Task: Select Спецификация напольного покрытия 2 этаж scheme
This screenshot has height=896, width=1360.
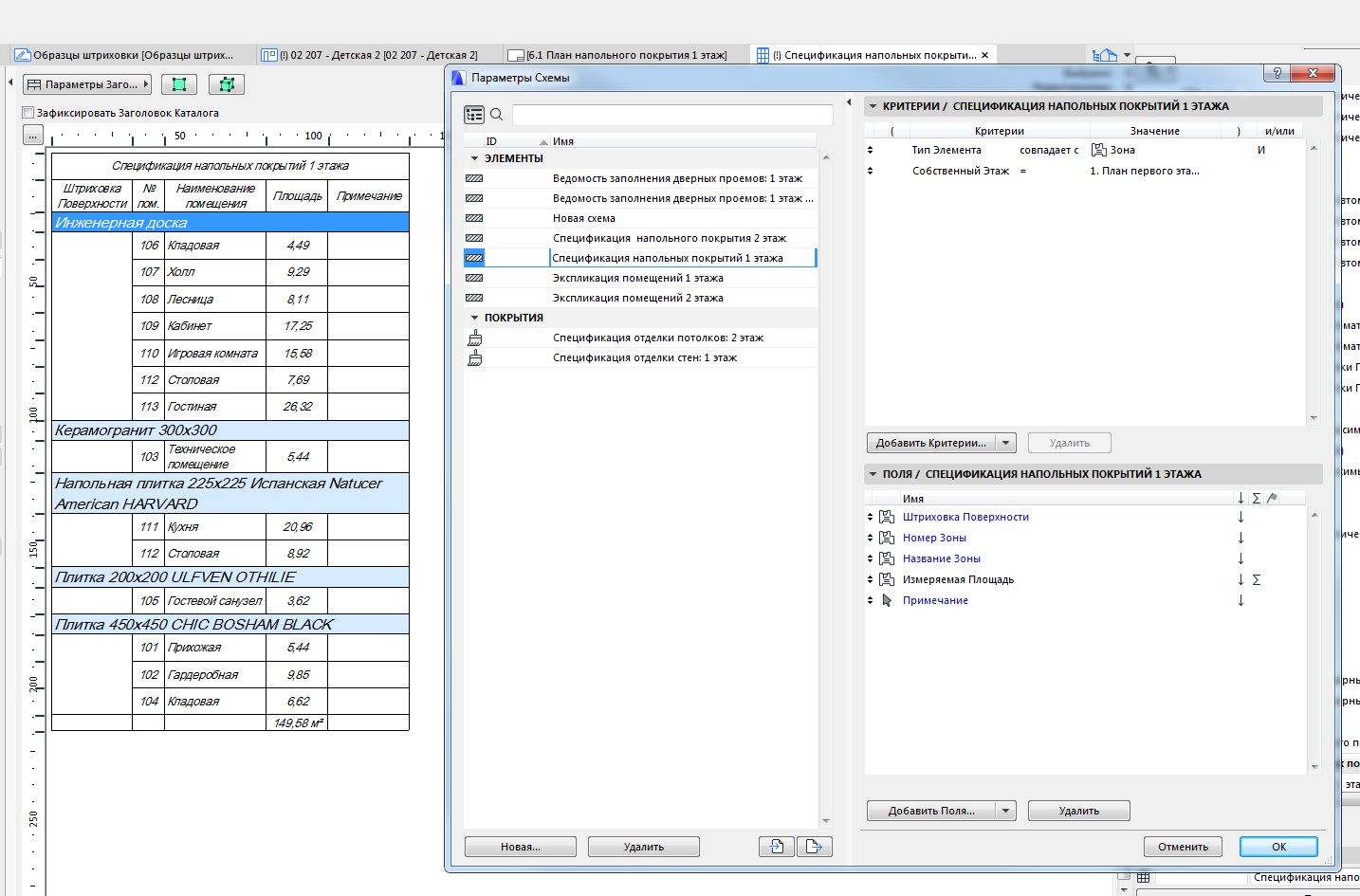Action: 640,238
